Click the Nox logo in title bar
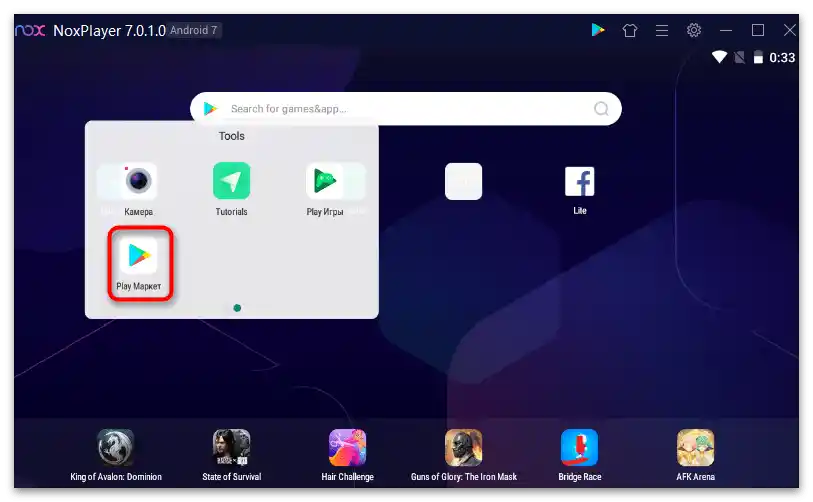Screen dimensions: 813x502 point(30,30)
